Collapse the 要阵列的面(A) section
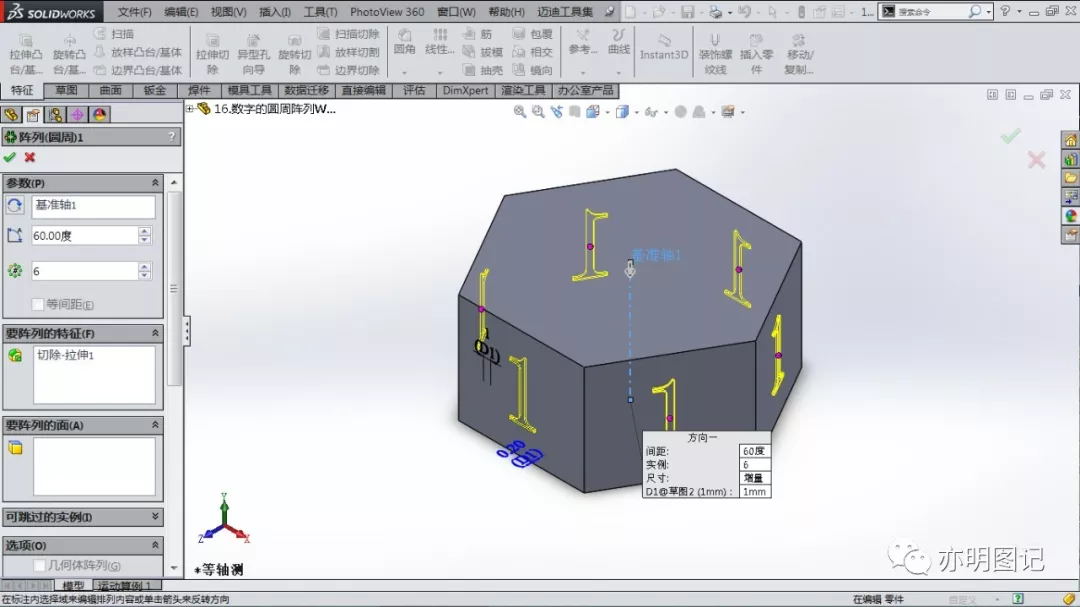 coord(155,425)
